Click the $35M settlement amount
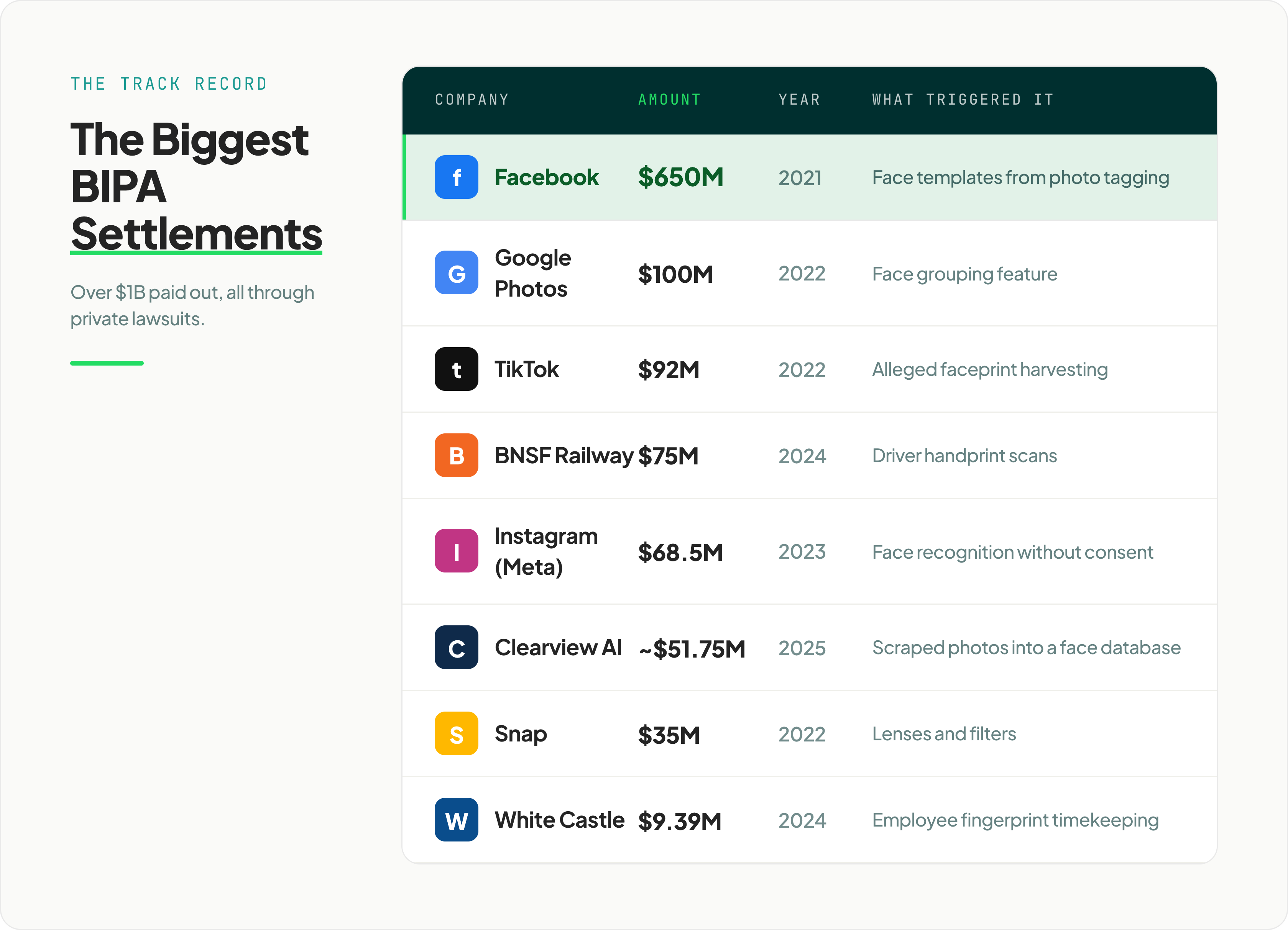The width and height of the screenshot is (1288, 930). (669, 735)
